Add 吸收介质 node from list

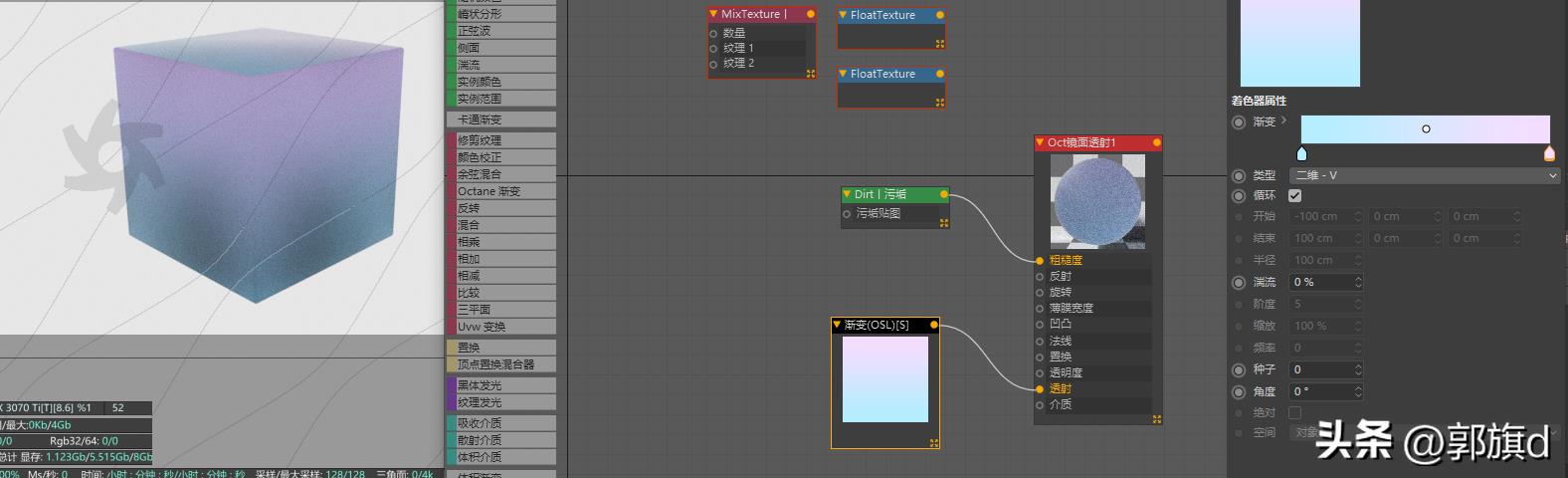502,423
